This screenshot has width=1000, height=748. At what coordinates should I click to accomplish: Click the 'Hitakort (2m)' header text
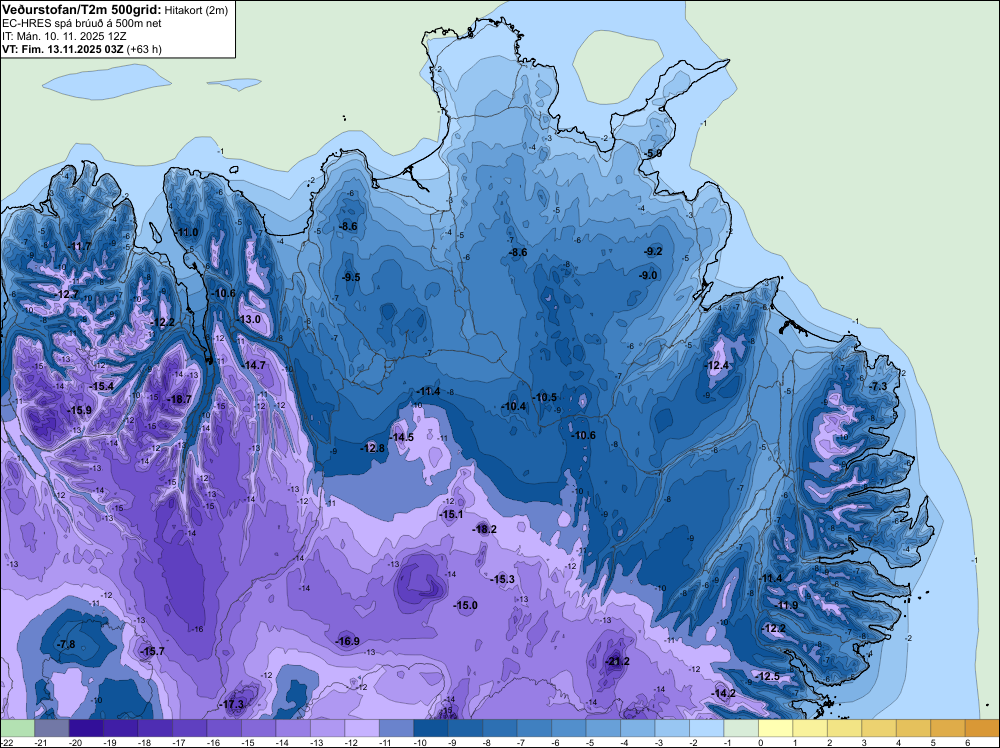tap(196, 10)
